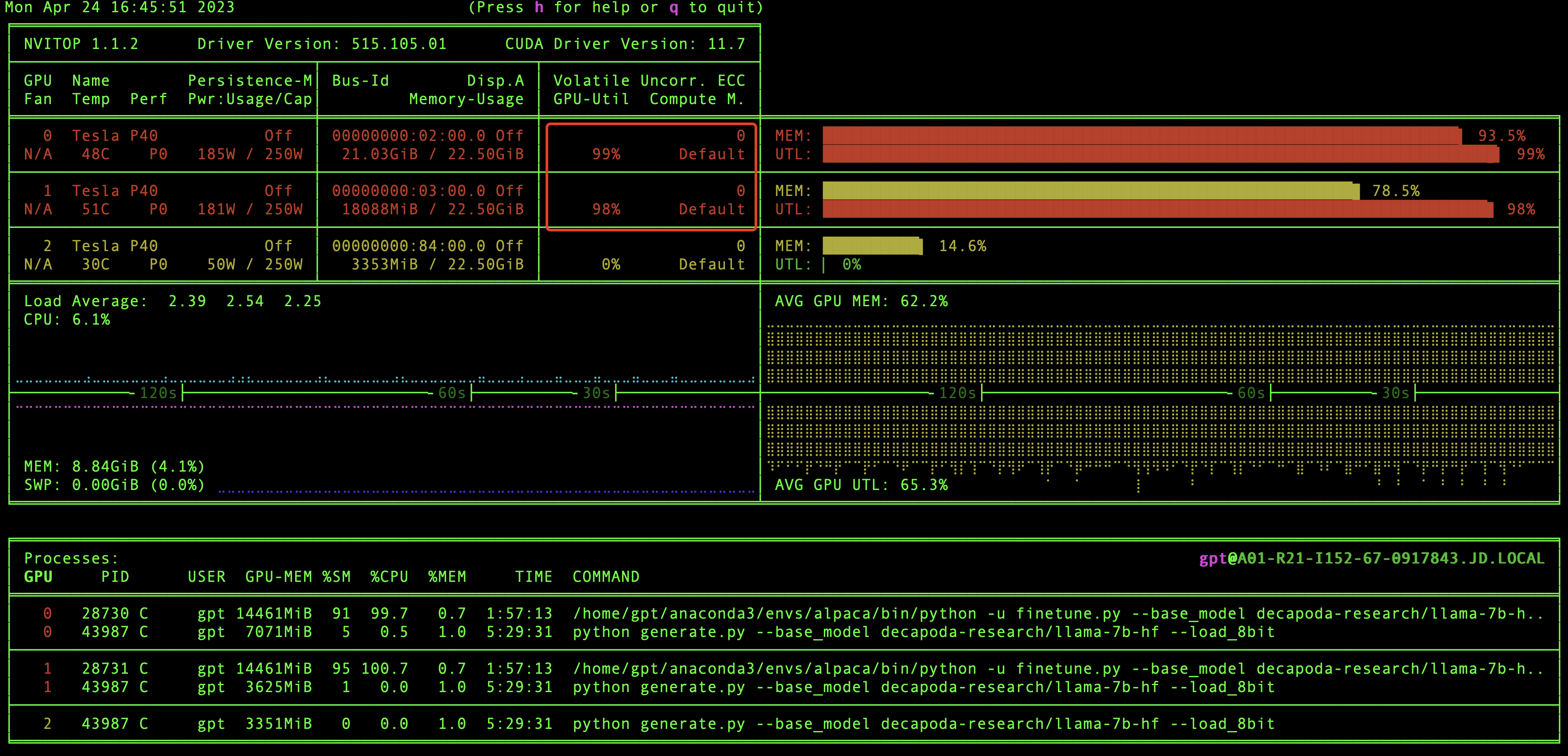1568x756 pixels.
Task: Click the GPU-MEM column header
Action: [x=278, y=577]
